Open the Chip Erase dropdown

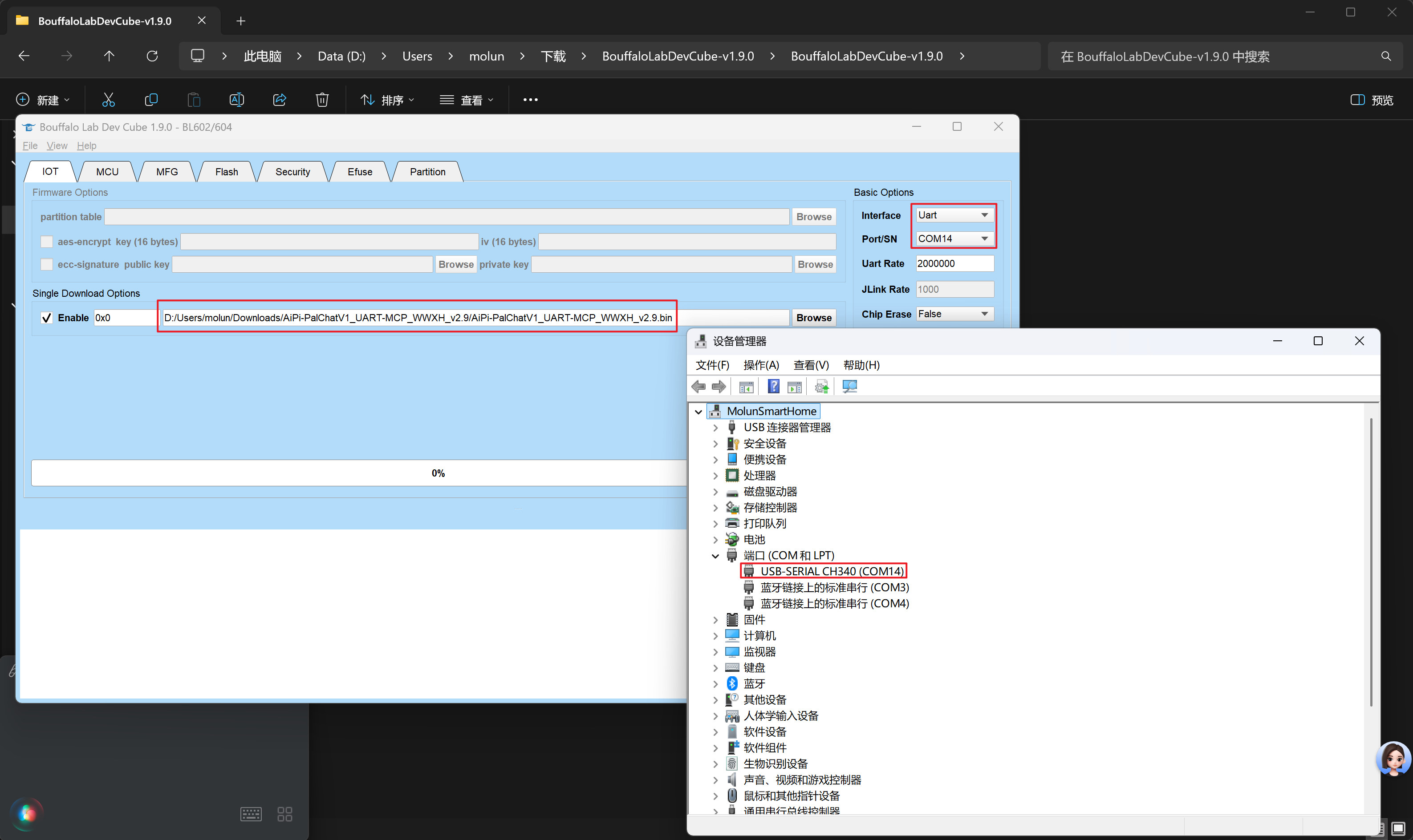coord(954,314)
